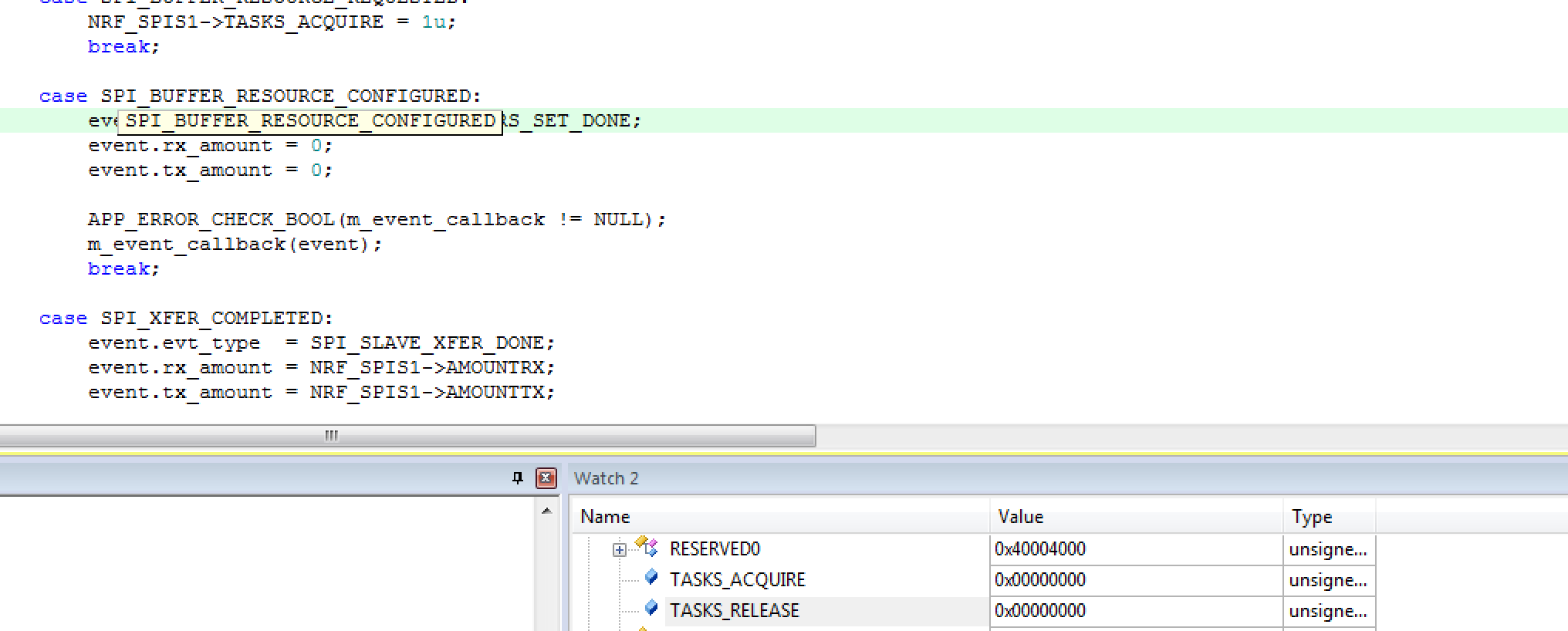Click the left panel scroll-up arrow

pyautogui.click(x=546, y=511)
